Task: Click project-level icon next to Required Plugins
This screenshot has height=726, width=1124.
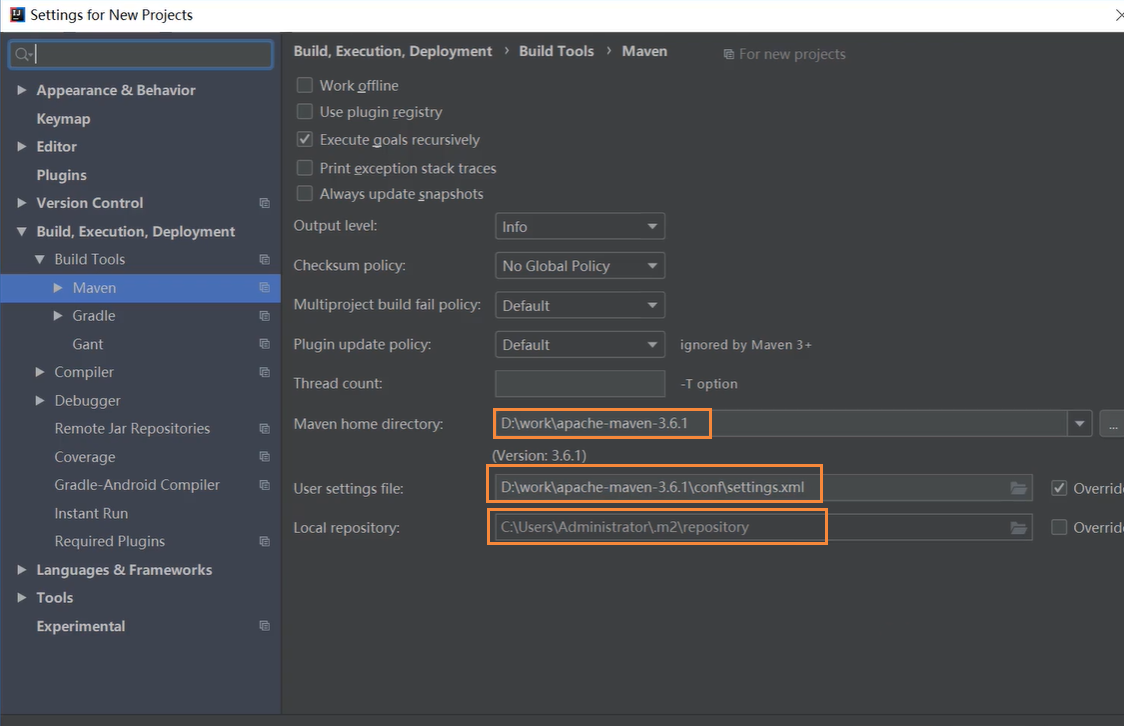Action: (265, 541)
